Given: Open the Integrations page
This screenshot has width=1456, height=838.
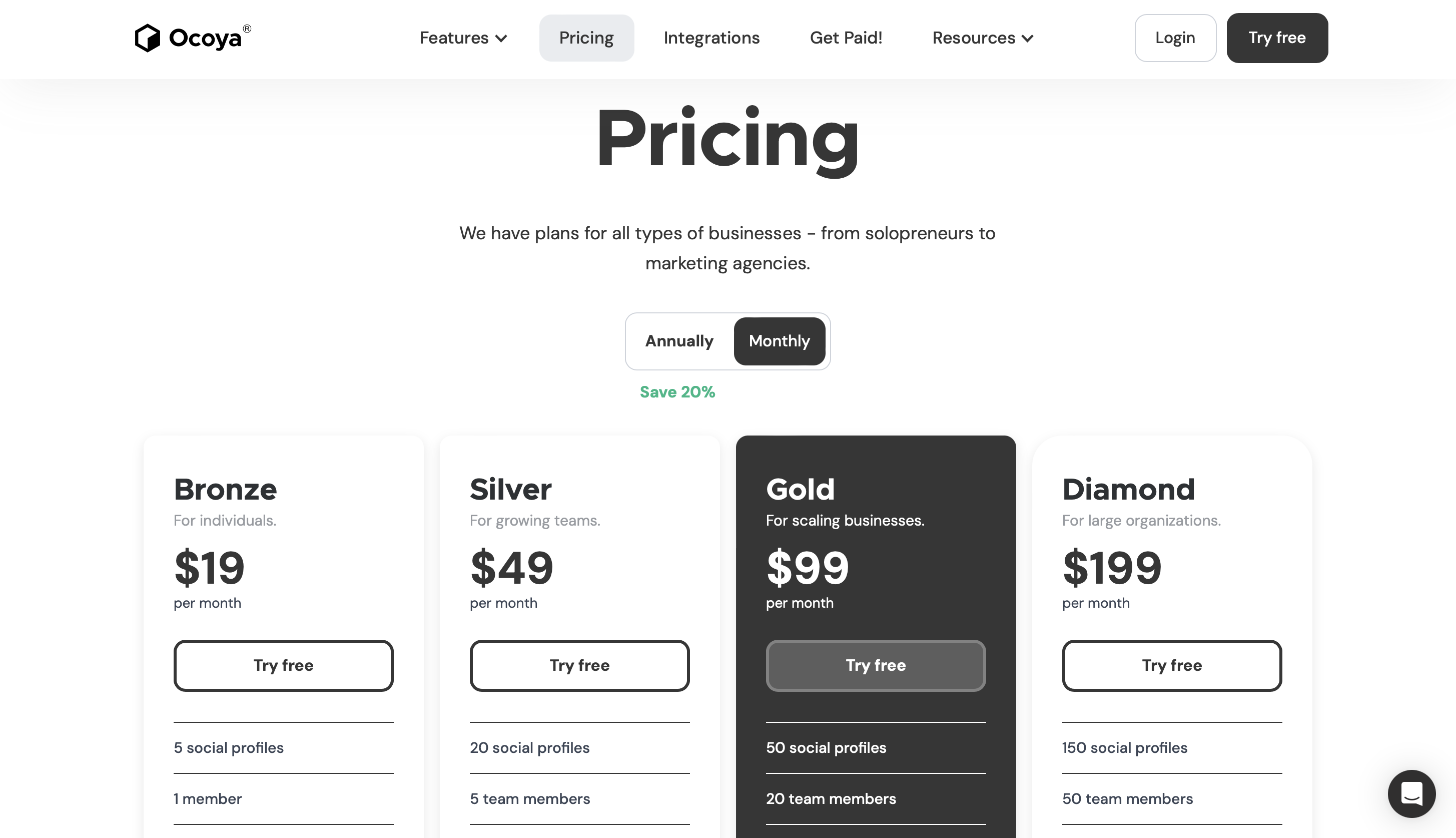Looking at the screenshot, I should click(711, 38).
